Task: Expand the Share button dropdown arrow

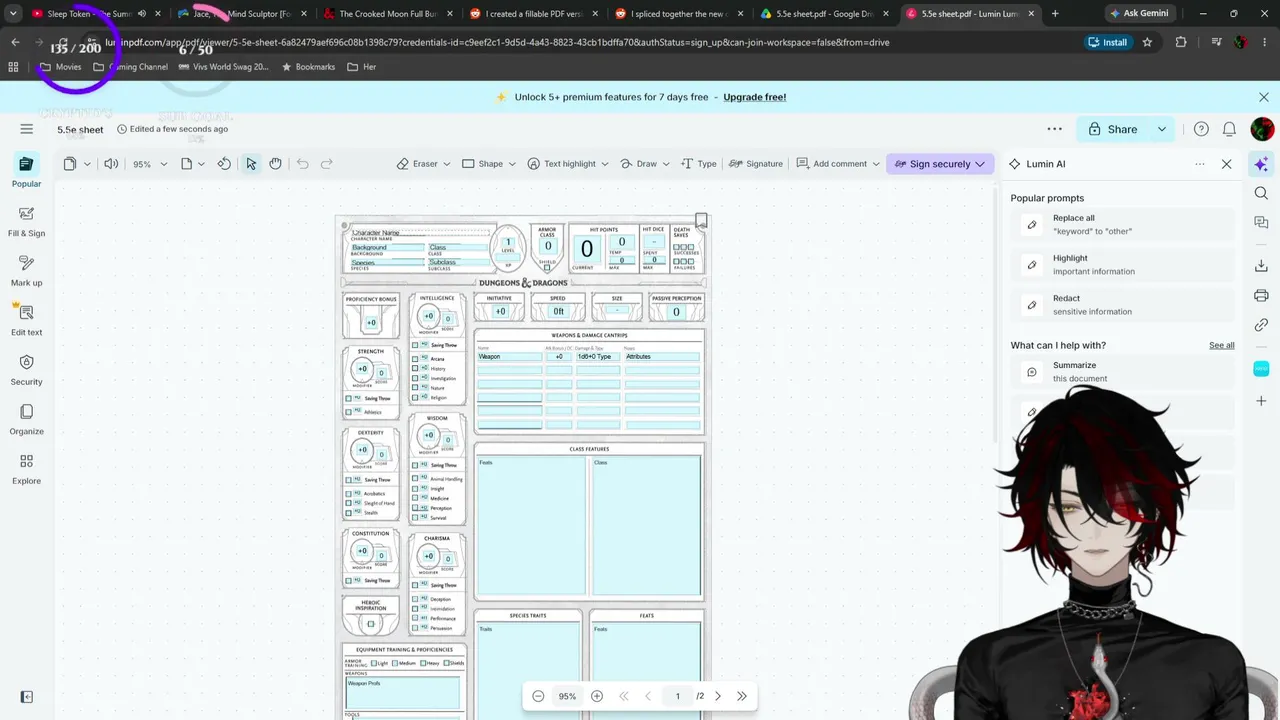Action: coord(1161,129)
